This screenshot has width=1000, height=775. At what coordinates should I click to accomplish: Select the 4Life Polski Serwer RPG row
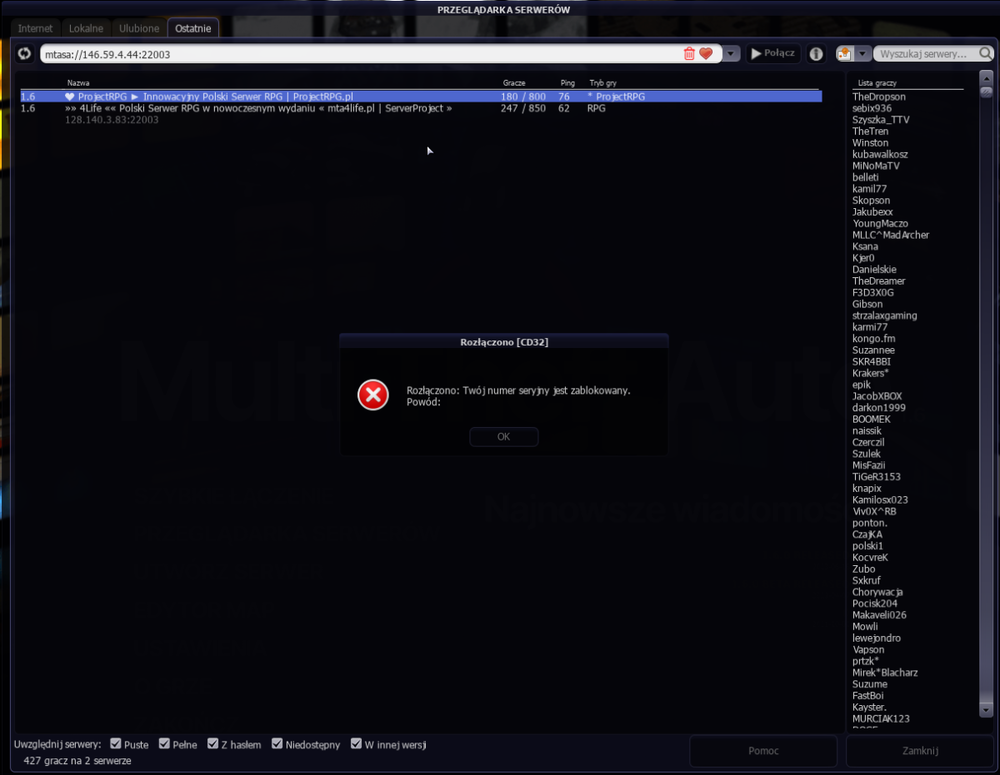point(421,108)
